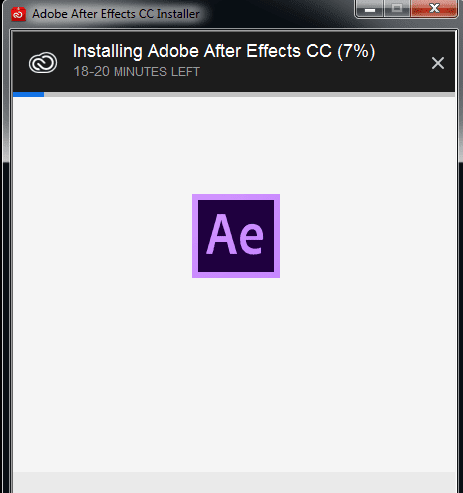
Task: Click the letter "e" inside the Ae logo
Action: [x=251, y=238]
